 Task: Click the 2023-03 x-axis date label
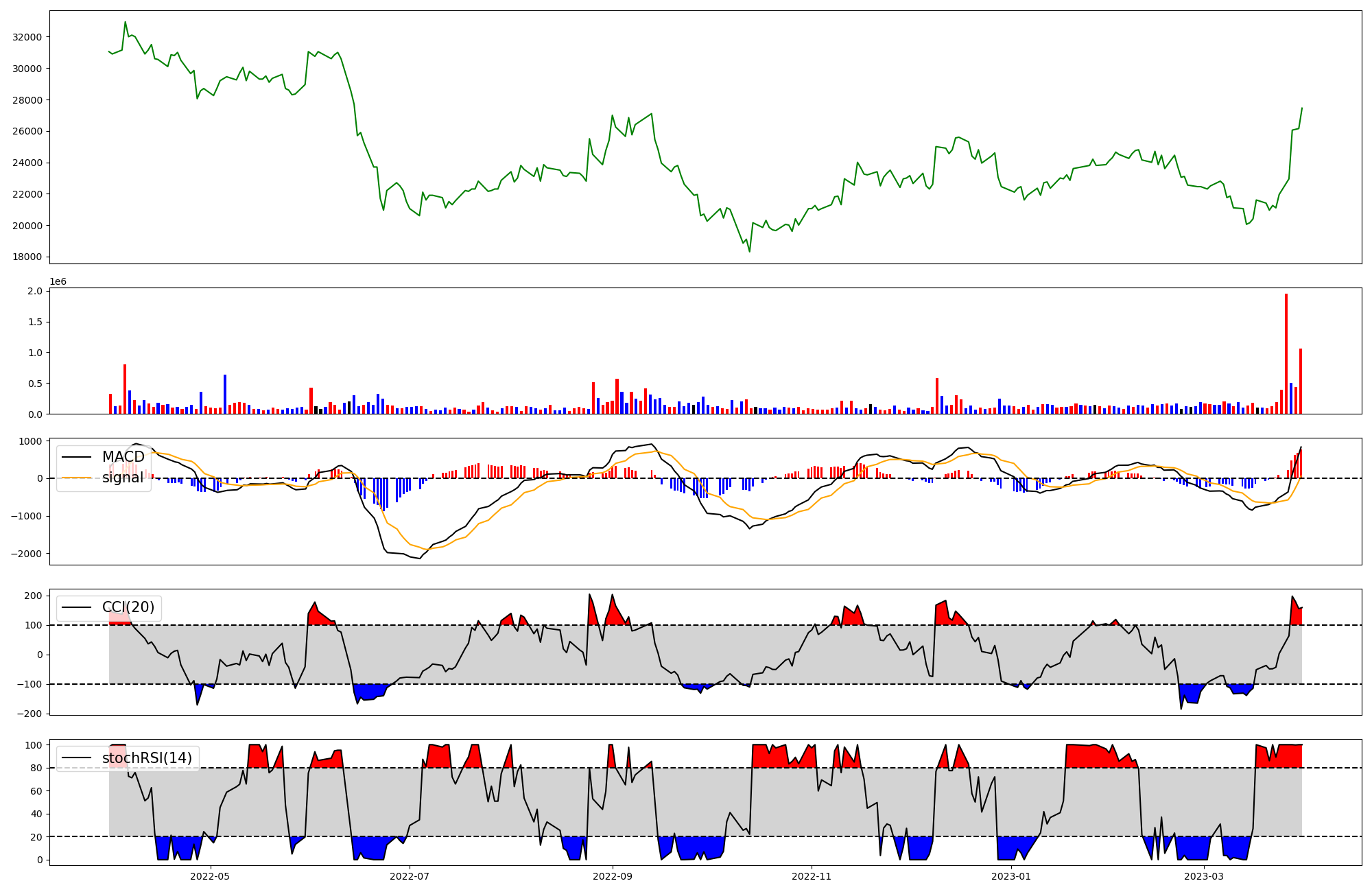[x=1204, y=876]
